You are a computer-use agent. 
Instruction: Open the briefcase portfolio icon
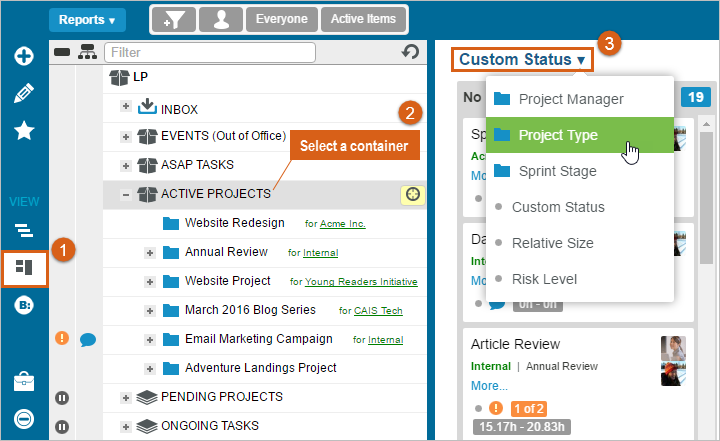tap(23, 381)
